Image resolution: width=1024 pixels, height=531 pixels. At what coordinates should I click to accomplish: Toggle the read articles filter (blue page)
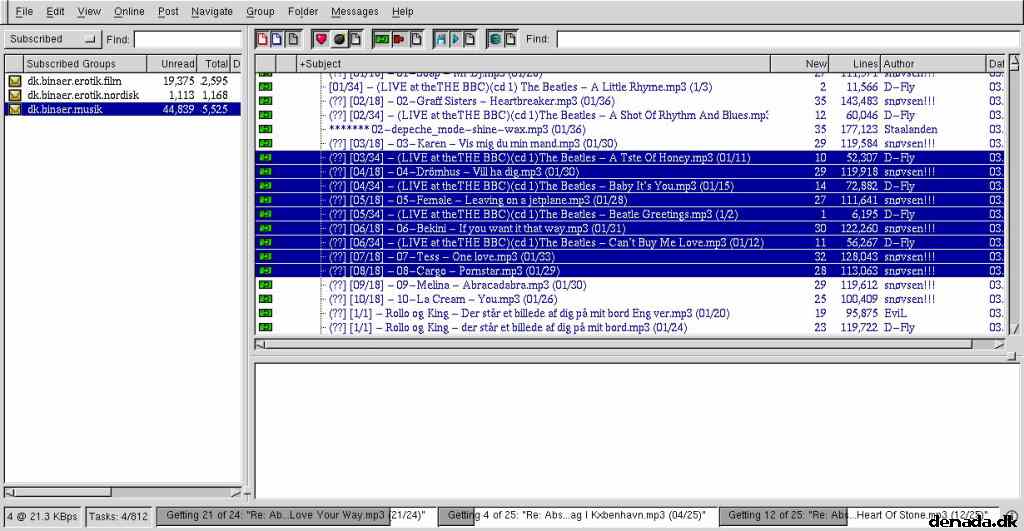(x=277, y=39)
